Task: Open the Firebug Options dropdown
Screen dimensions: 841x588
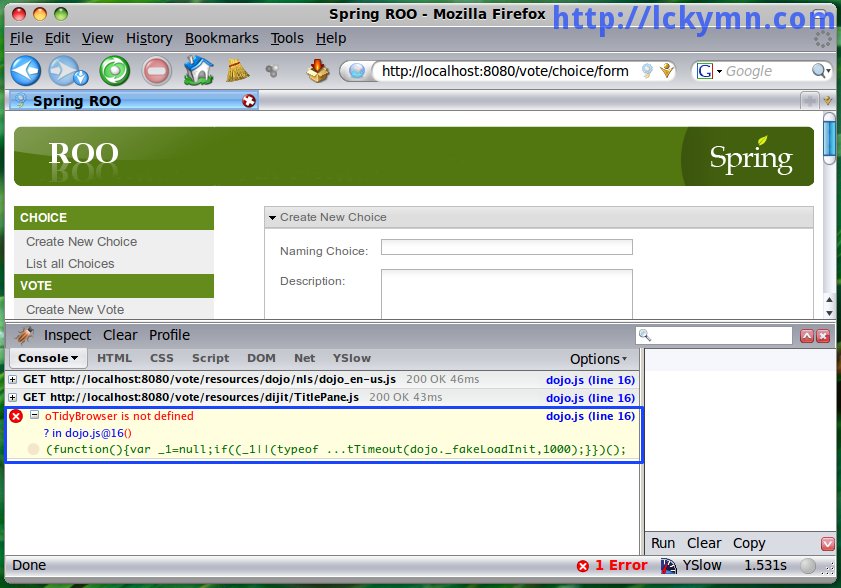Action: [x=598, y=359]
